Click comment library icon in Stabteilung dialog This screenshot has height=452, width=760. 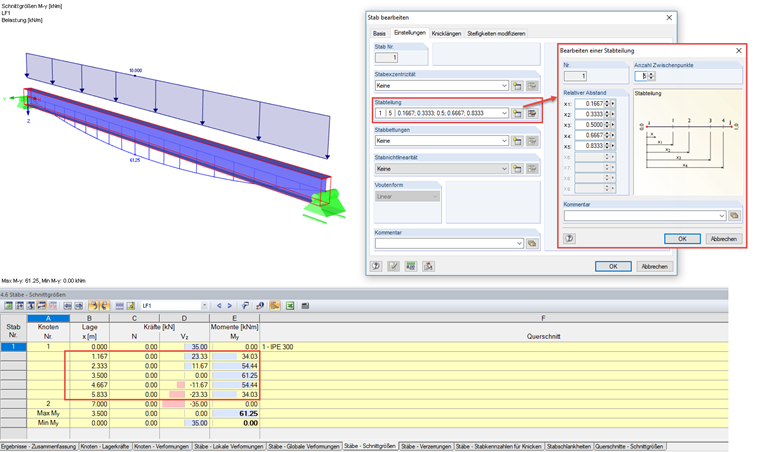[x=734, y=216]
